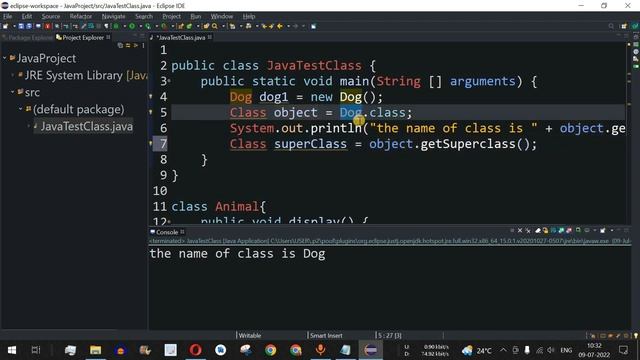Fold the main method at line 3
The height and width of the screenshot is (360, 640).
169,81
